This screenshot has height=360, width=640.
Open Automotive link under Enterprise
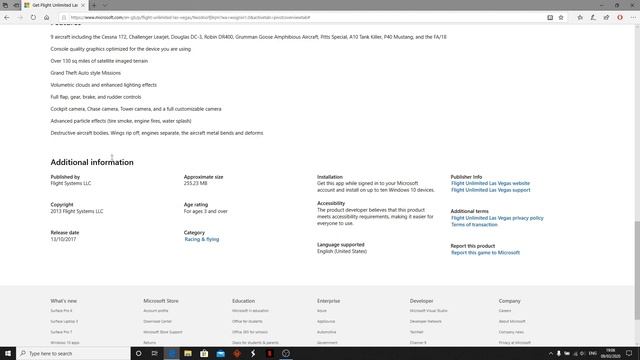click(x=327, y=332)
